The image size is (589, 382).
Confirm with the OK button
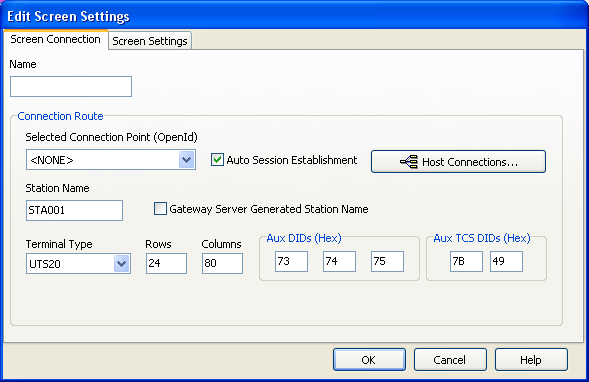tap(369, 360)
